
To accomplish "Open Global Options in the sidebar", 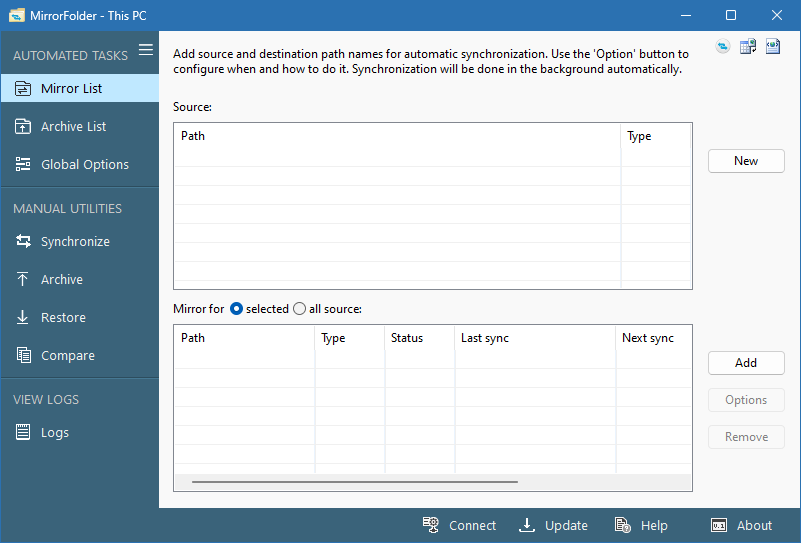I will (x=80, y=164).
